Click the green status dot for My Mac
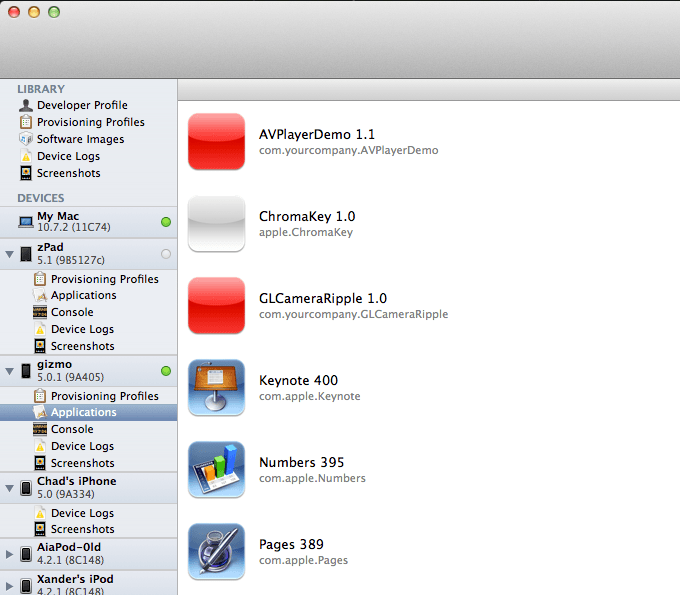 pos(166,222)
